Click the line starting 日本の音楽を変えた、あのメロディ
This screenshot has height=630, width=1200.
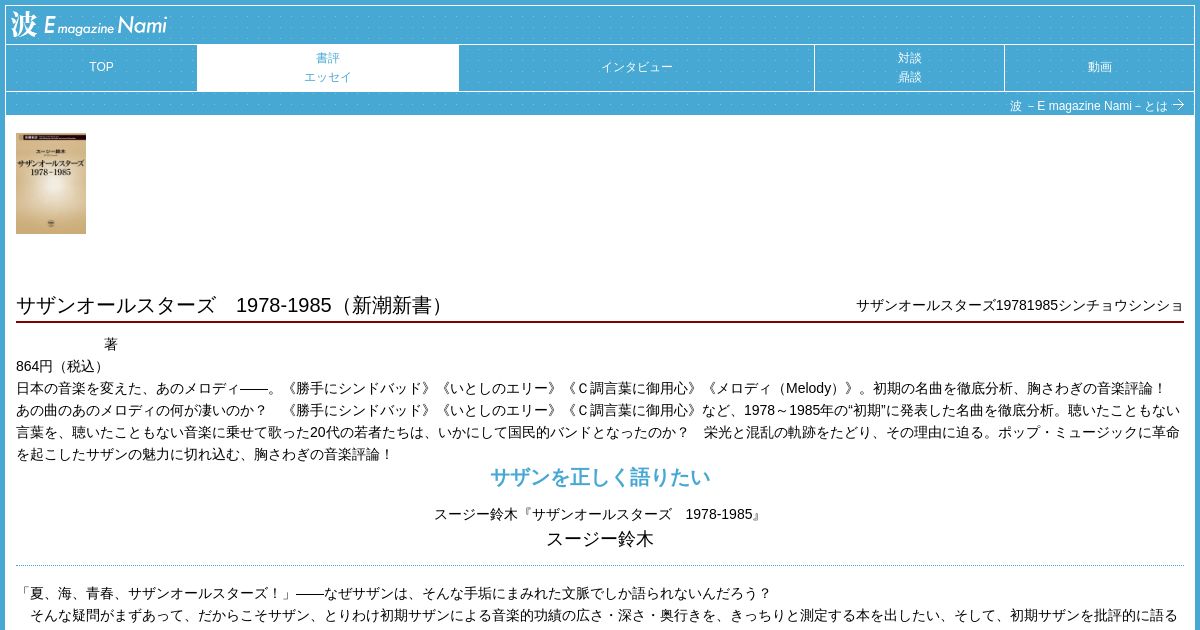coord(591,388)
